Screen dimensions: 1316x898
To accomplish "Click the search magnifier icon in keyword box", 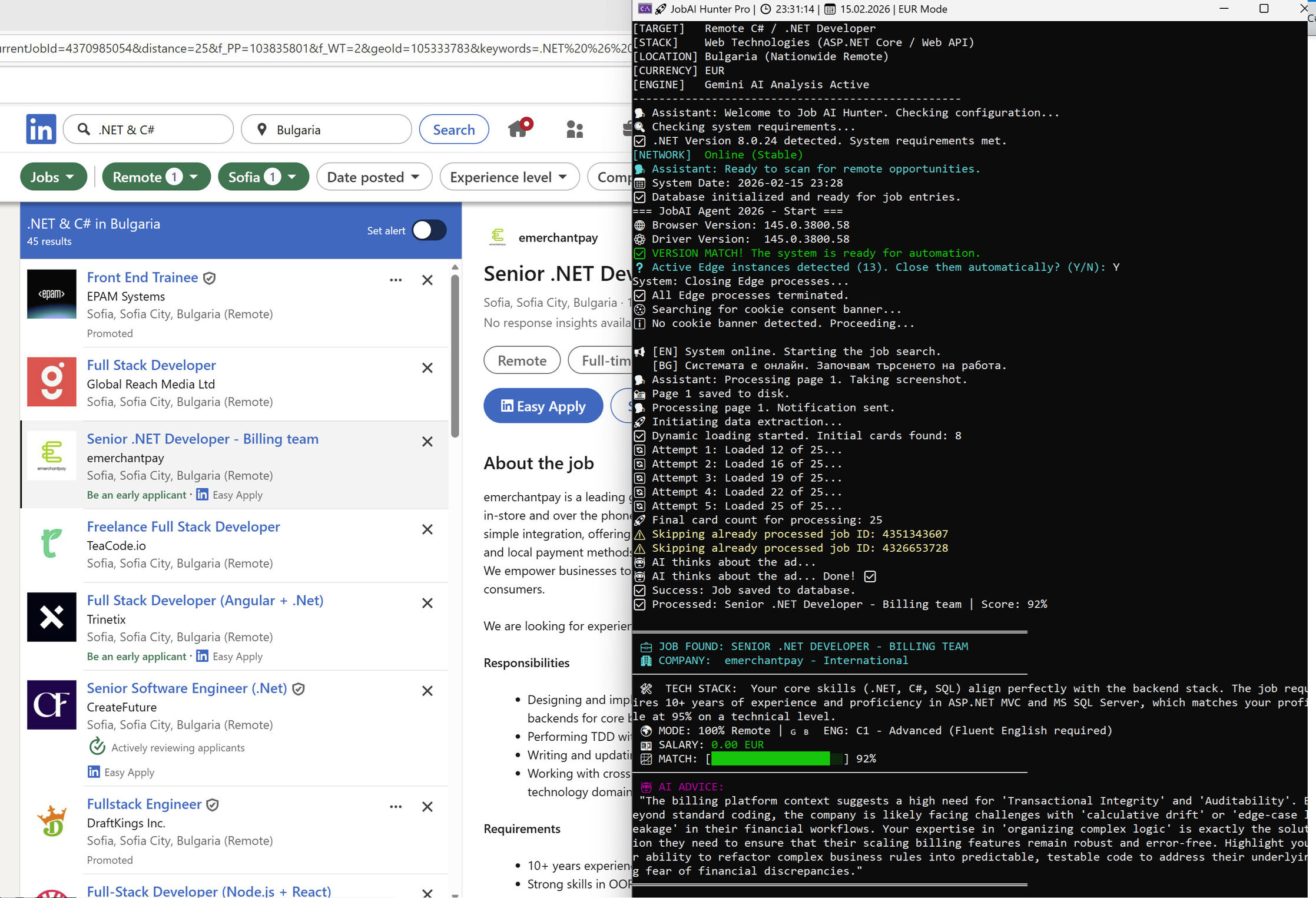I will tap(84, 129).
